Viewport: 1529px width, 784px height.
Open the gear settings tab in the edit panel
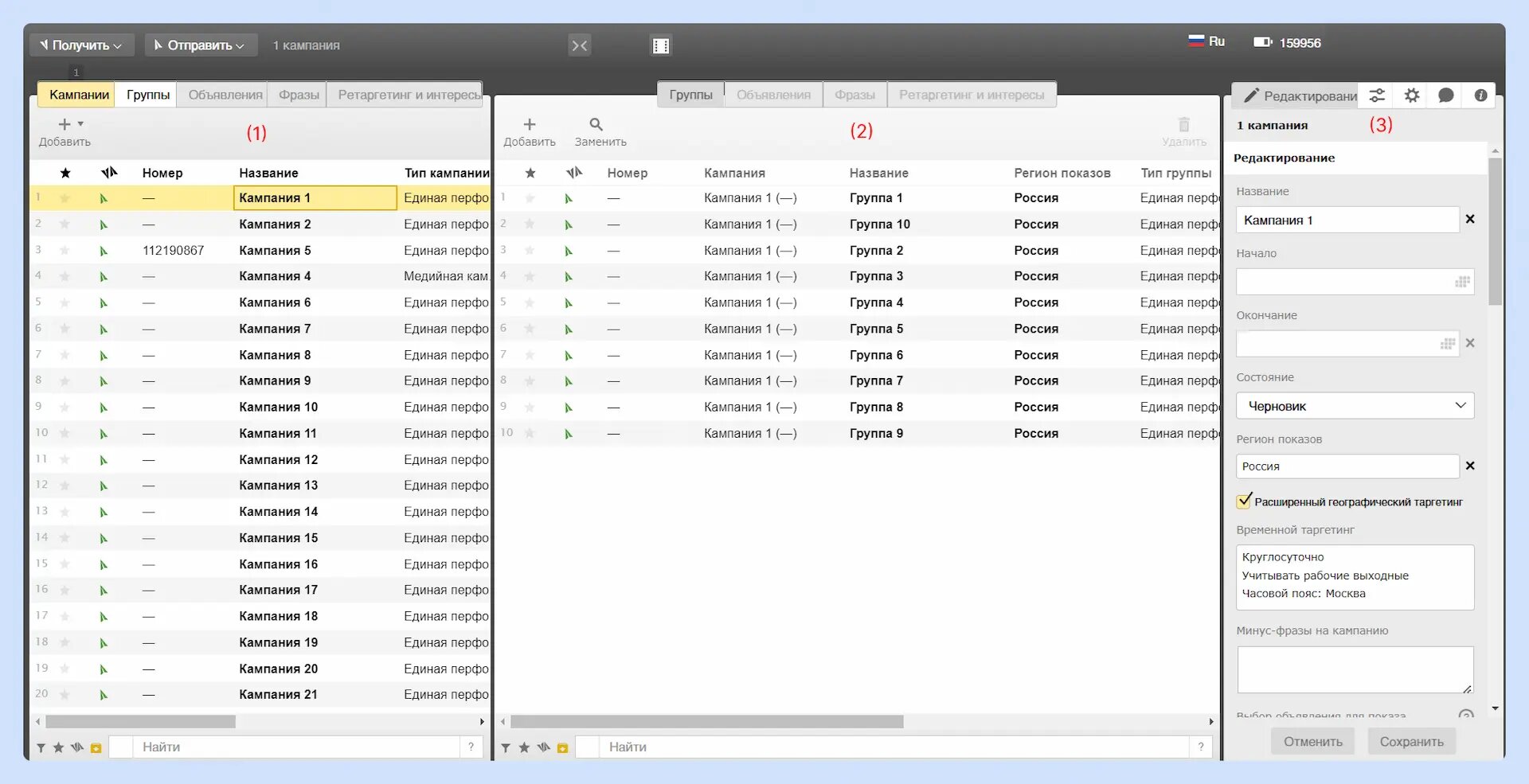1412,96
